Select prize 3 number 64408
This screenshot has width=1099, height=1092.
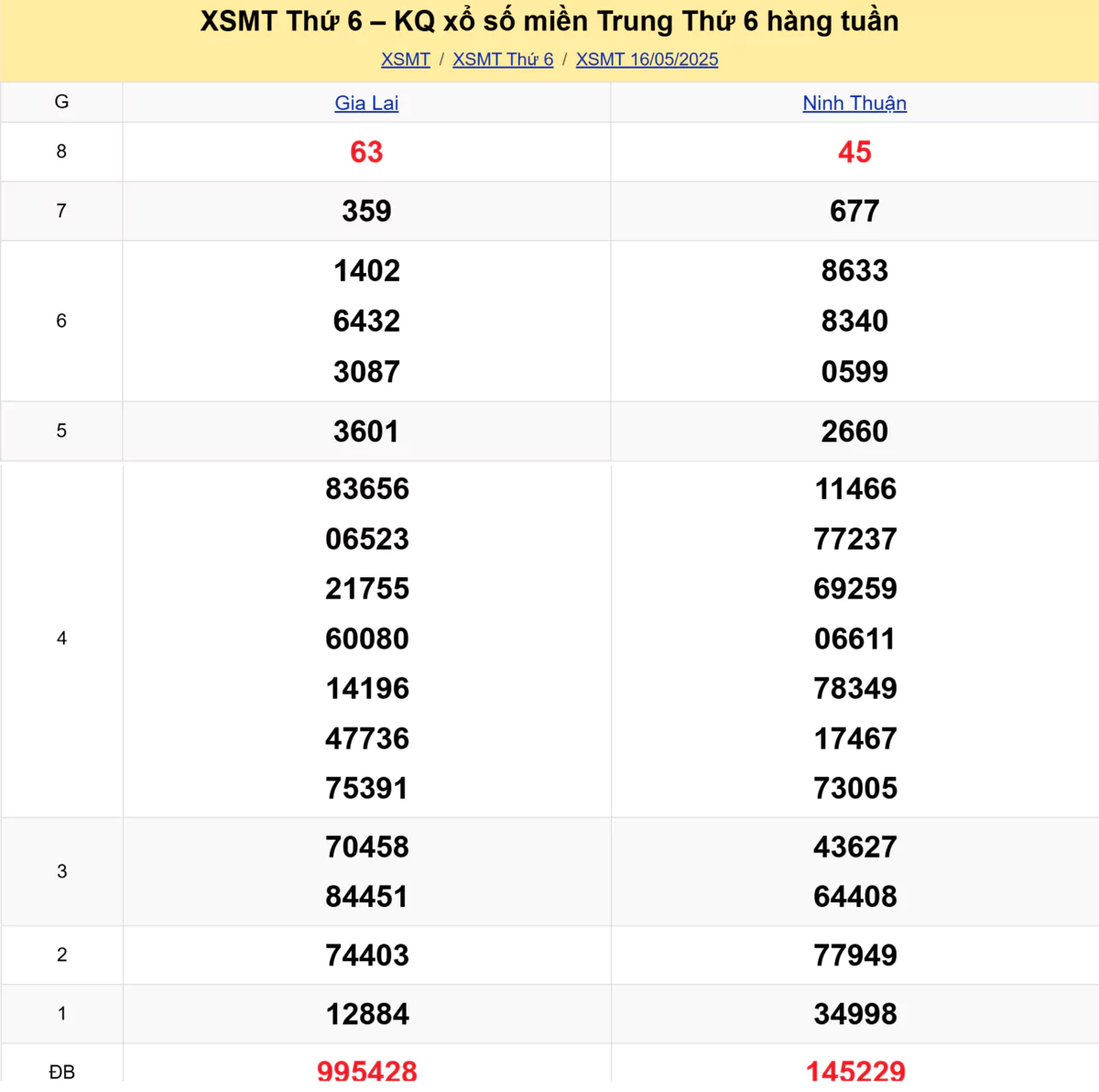[x=855, y=897]
